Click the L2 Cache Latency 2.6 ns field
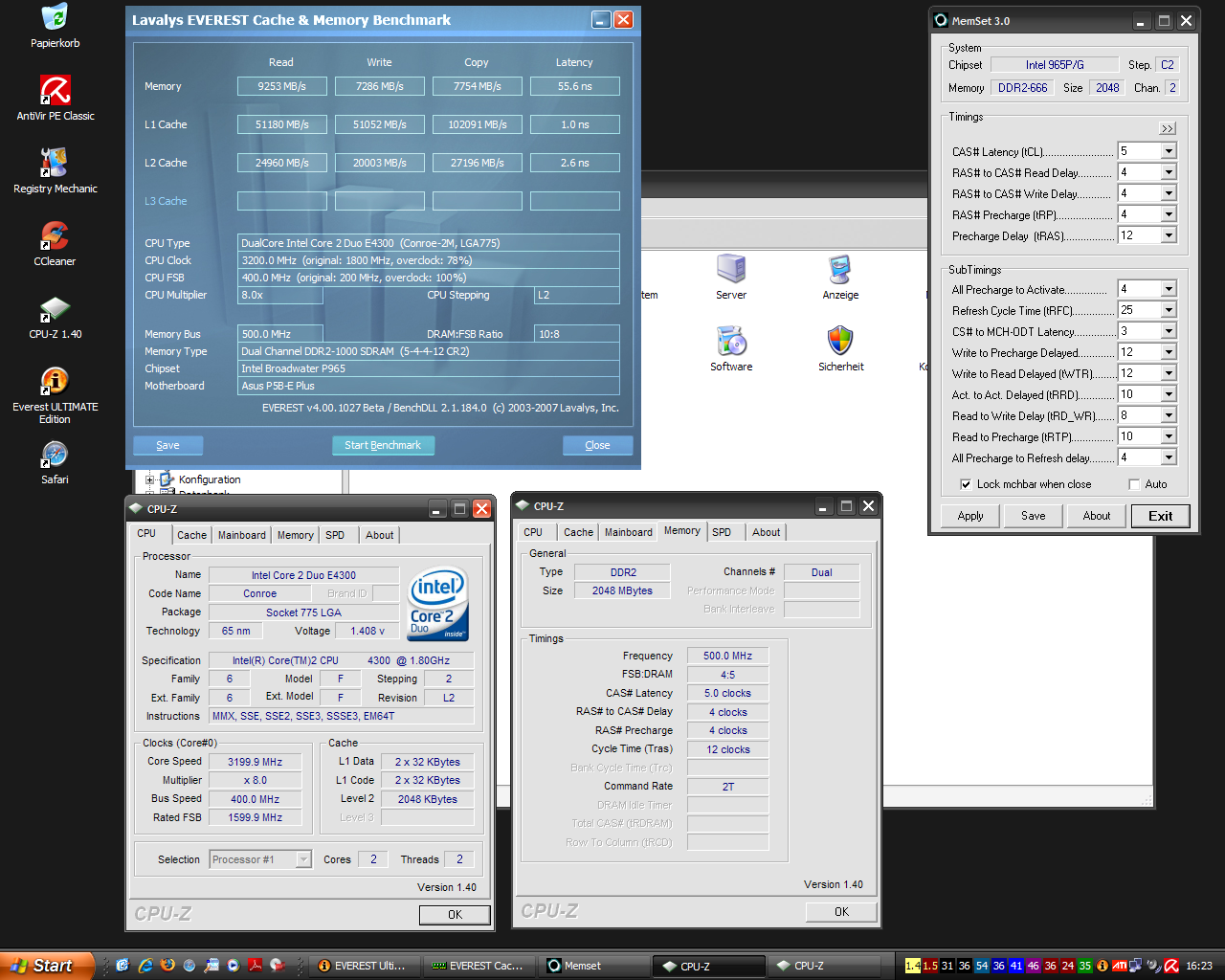The image size is (1225, 980). [575, 163]
